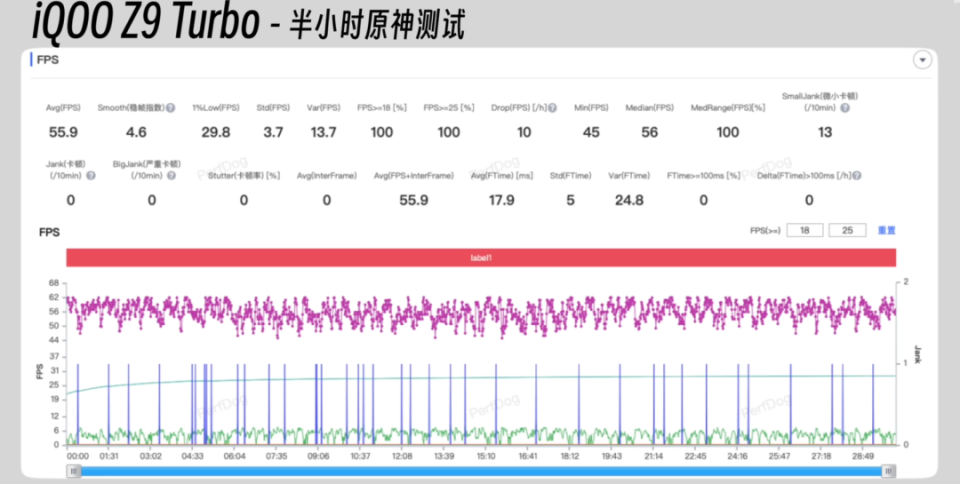
Task: Click the Median(FPS) value 56
Action: pyautogui.click(x=650, y=132)
